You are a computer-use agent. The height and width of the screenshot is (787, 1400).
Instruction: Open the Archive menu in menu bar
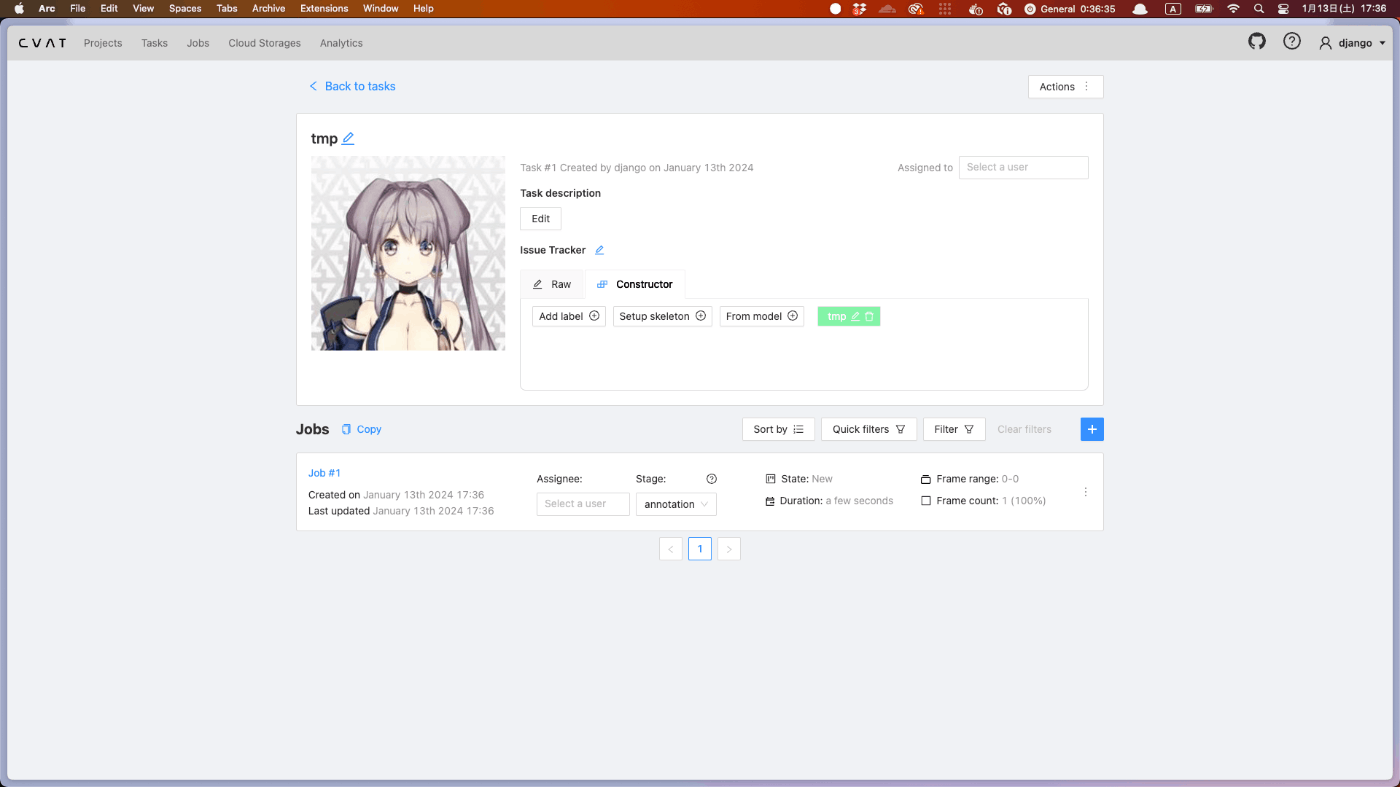tap(268, 8)
